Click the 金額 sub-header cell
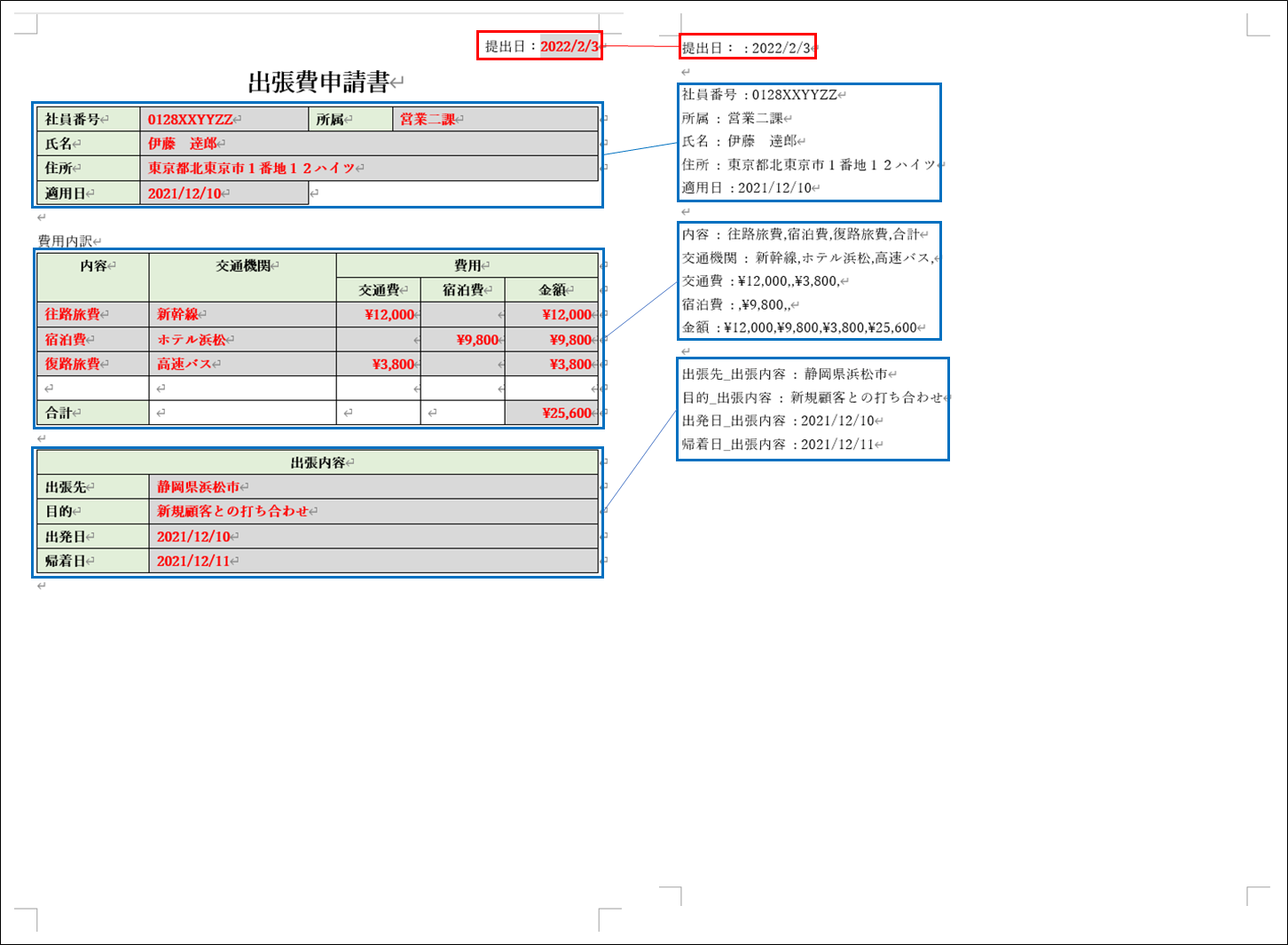The height and width of the screenshot is (945, 1288). 552,289
